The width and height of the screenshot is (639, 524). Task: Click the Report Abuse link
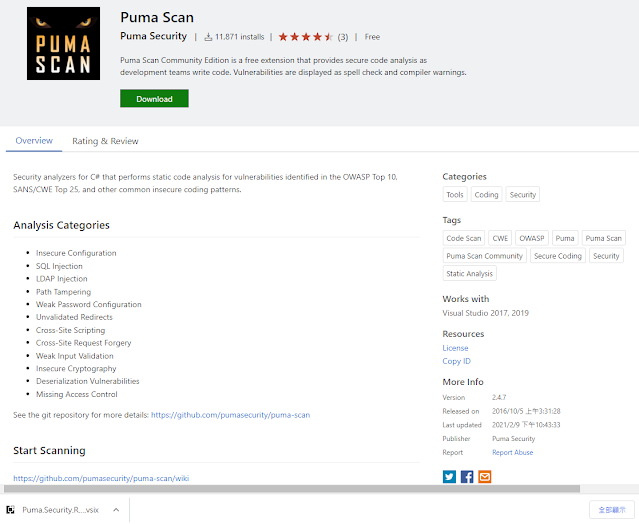tap(512, 452)
